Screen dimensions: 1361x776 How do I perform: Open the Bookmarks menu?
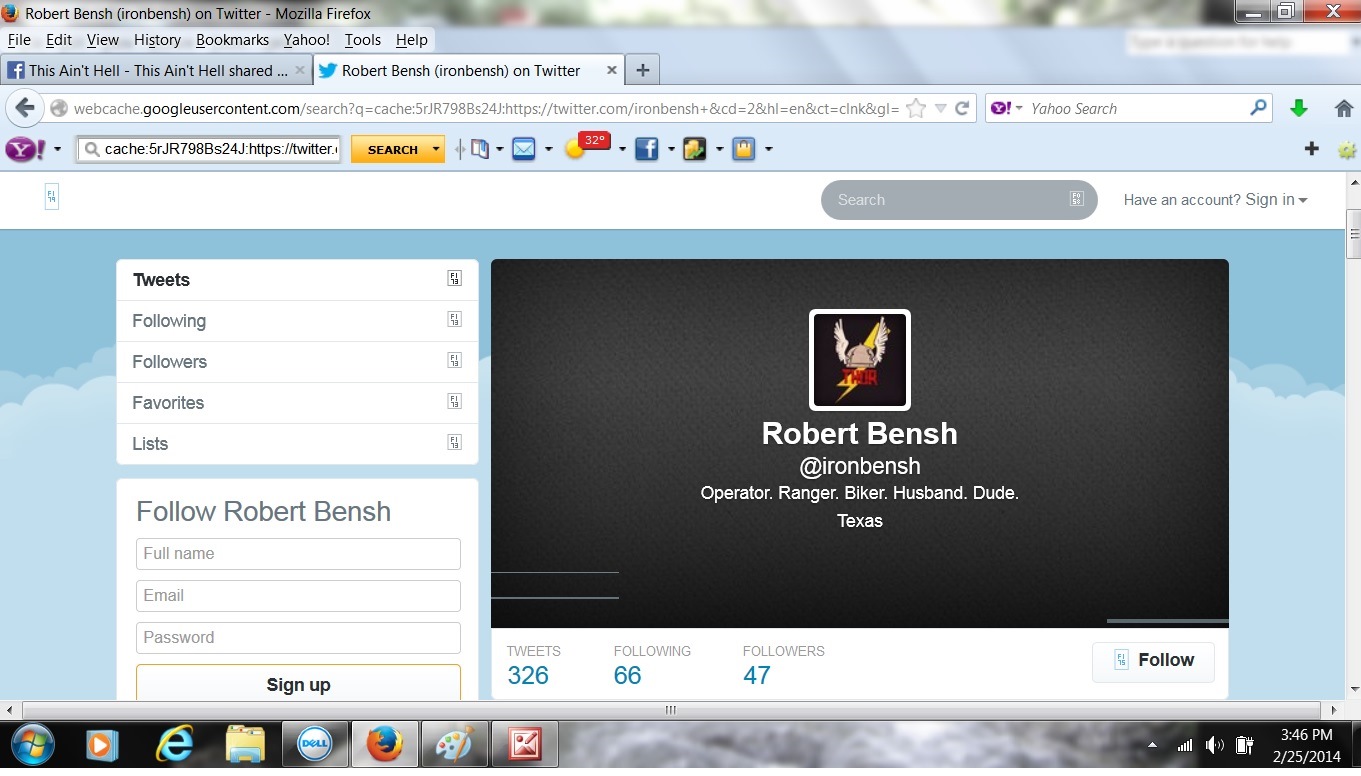click(232, 40)
